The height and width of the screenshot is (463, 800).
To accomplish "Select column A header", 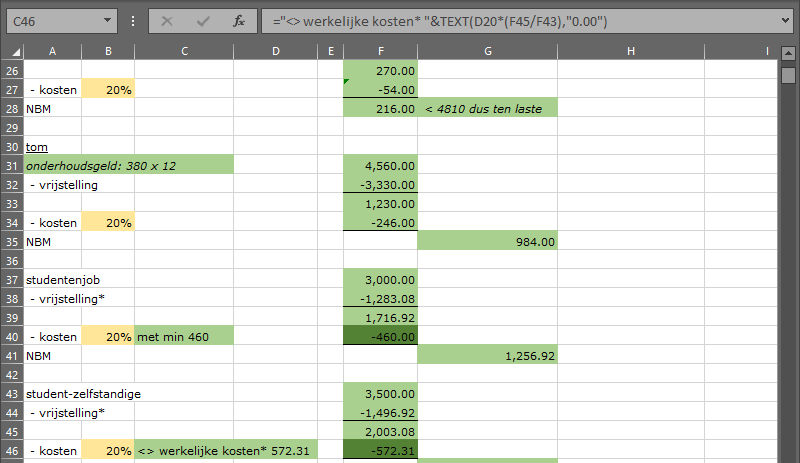I will click(52, 51).
